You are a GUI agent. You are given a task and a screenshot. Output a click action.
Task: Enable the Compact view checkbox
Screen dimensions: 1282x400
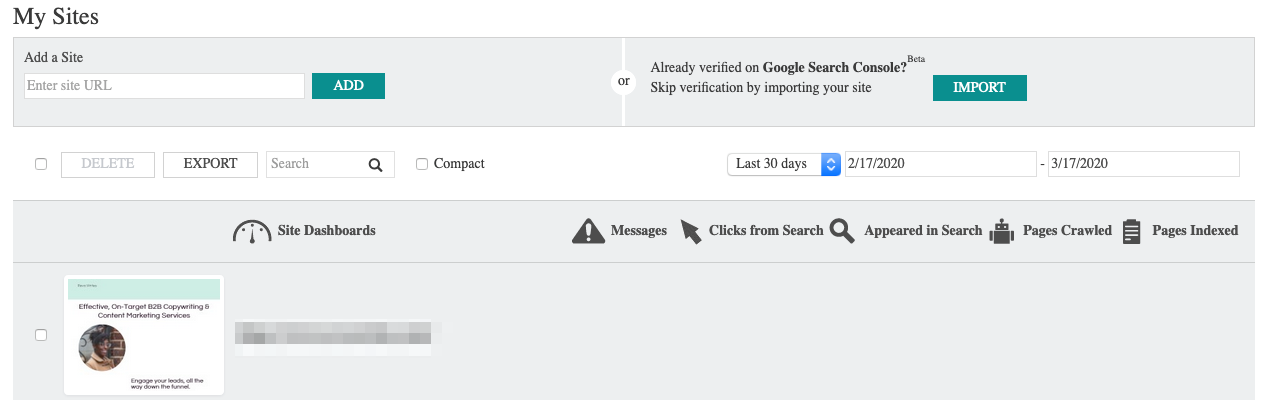(422, 164)
